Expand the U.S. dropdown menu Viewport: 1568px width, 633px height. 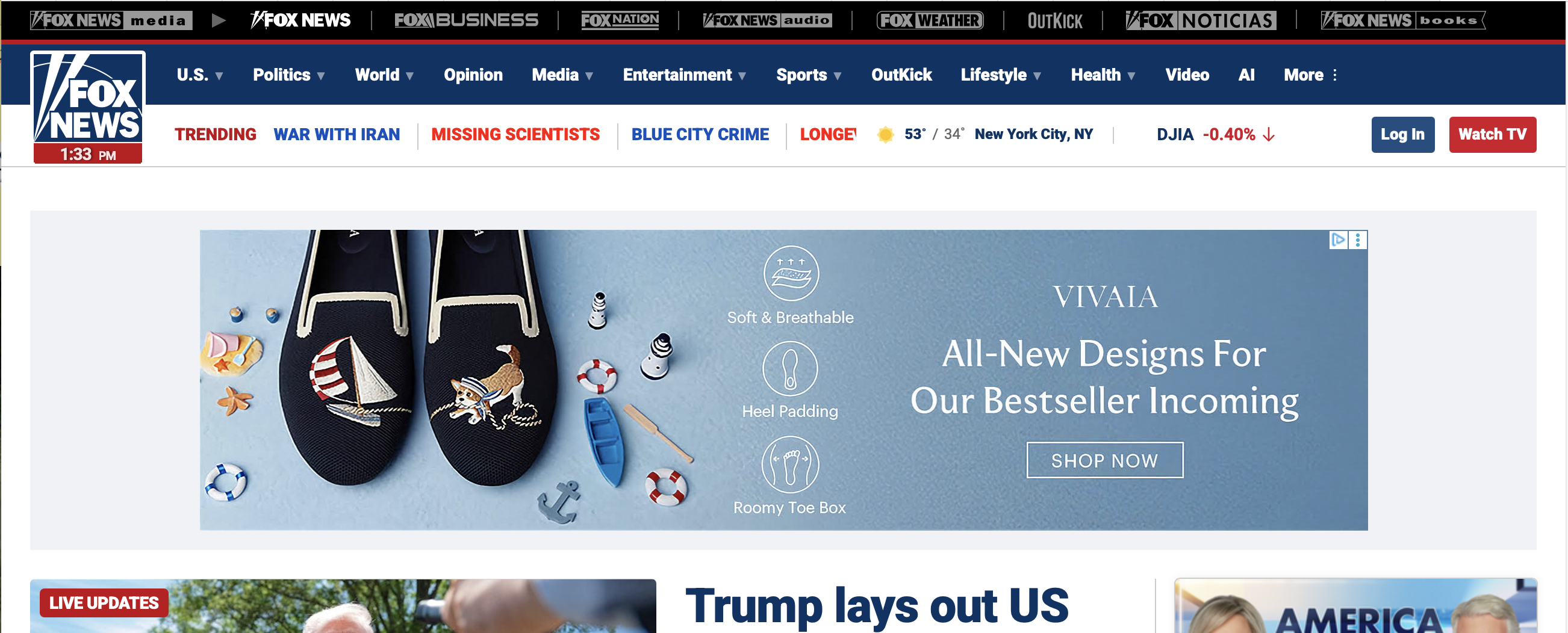tap(201, 75)
